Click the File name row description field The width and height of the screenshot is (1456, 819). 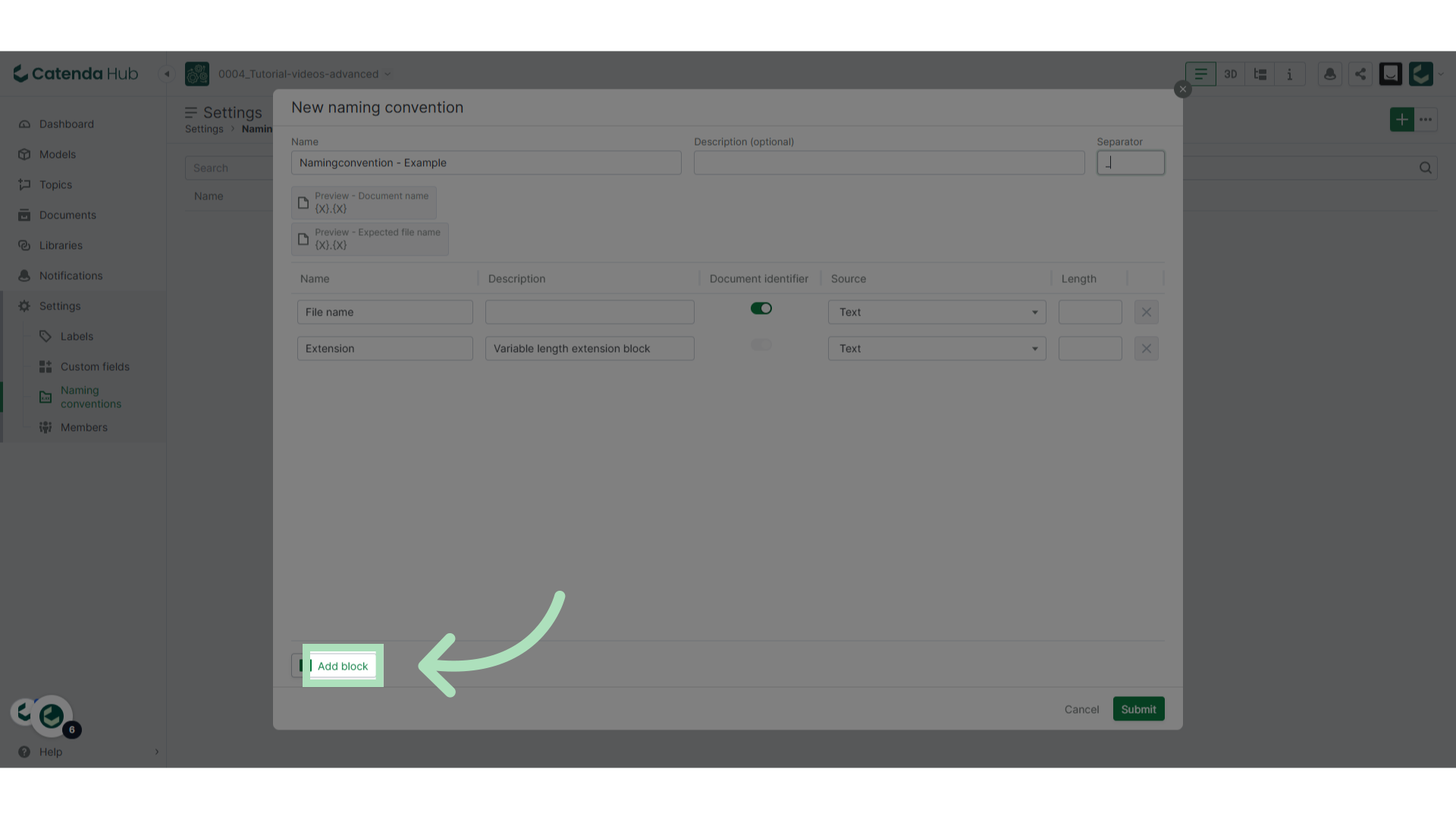click(x=589, y=312)
